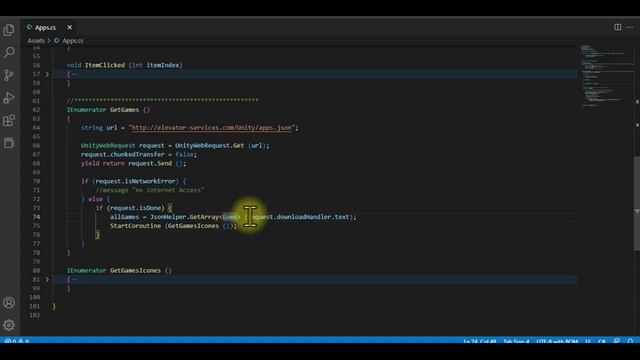Screen dimensions: 640x360
Task: Click downloadHandler.text on line 74
Action: 313,217
